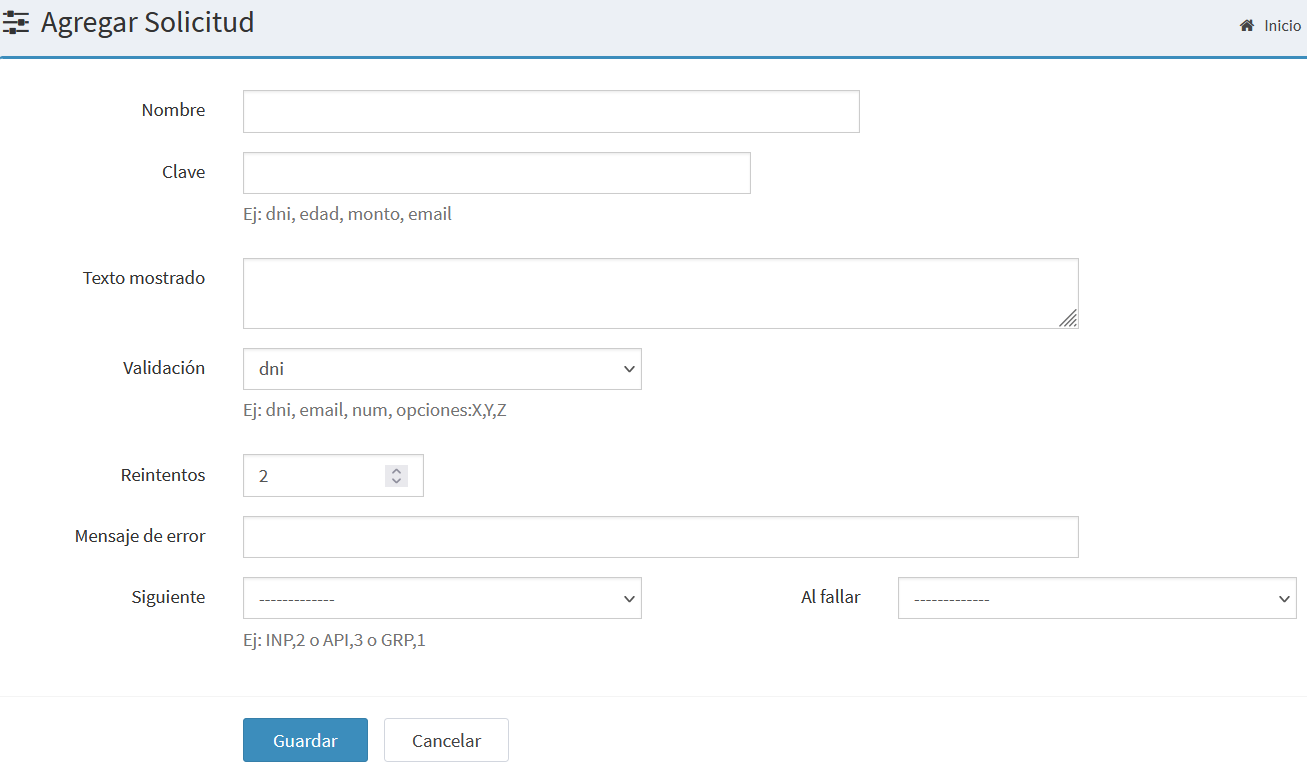Open the Validación dropdown showing dni

[x=442, y=369]
